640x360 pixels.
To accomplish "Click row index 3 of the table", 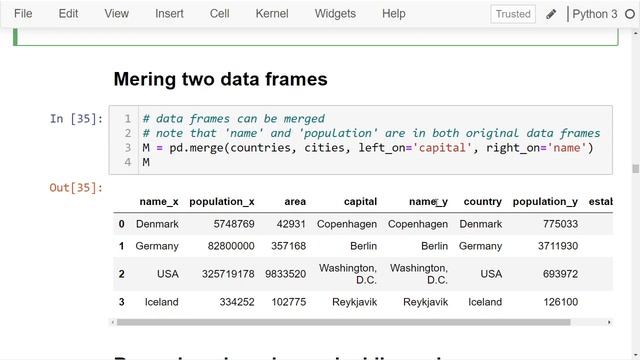I will (122, 302).
